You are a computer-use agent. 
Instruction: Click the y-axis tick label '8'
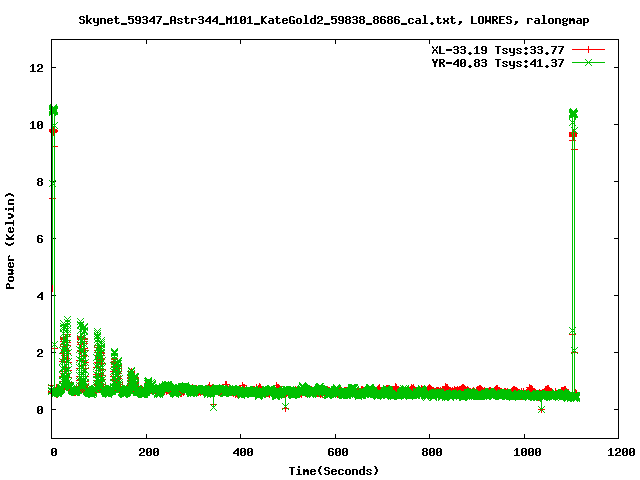(40, 182)
